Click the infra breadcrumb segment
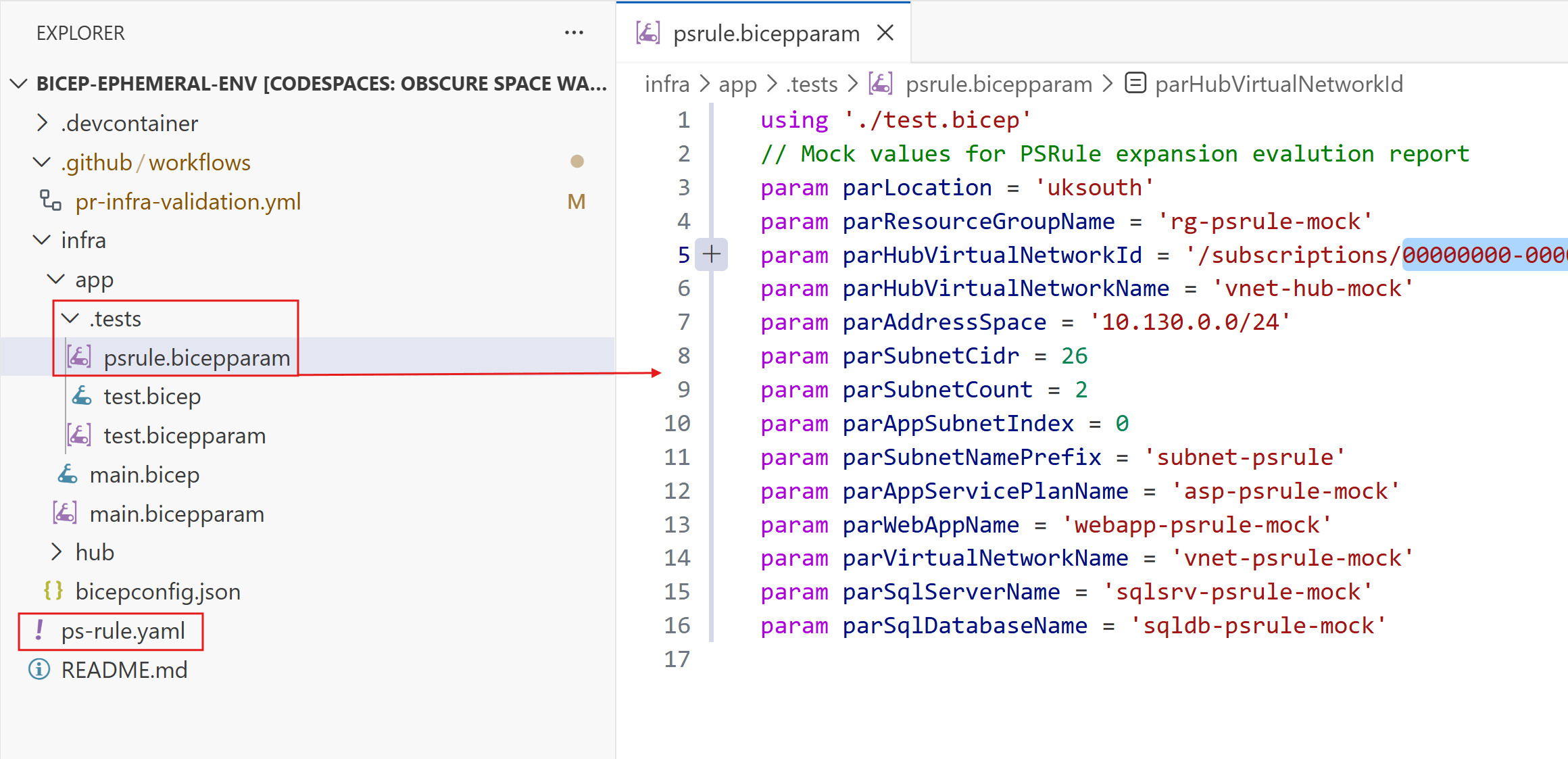 (666, 84)
